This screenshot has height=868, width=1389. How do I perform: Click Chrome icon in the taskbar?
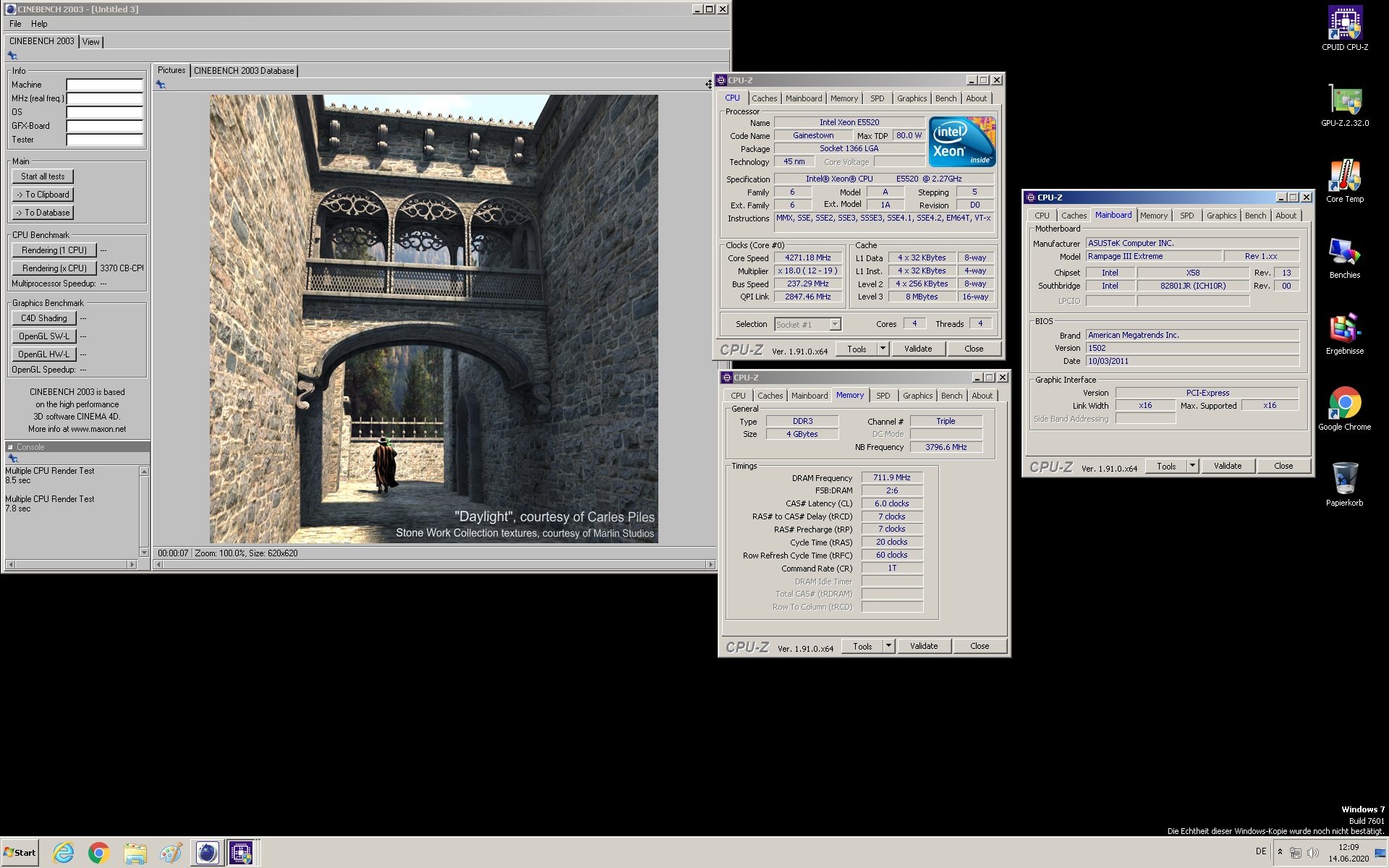(99, 853)
